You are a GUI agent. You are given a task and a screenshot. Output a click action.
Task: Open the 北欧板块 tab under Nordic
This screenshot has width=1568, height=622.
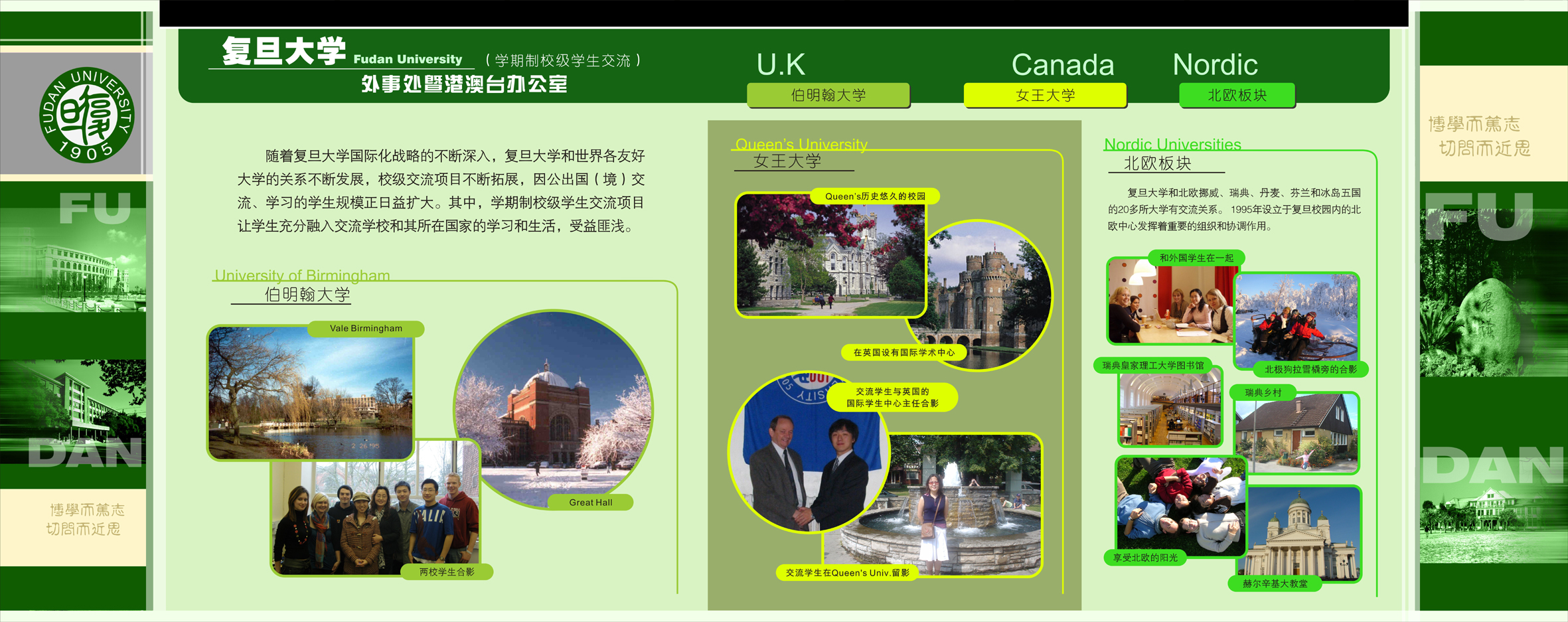point(1237,95)
